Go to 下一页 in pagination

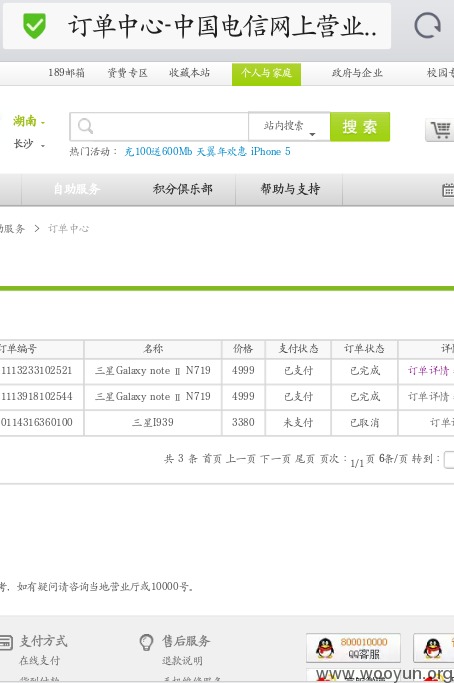275,459
